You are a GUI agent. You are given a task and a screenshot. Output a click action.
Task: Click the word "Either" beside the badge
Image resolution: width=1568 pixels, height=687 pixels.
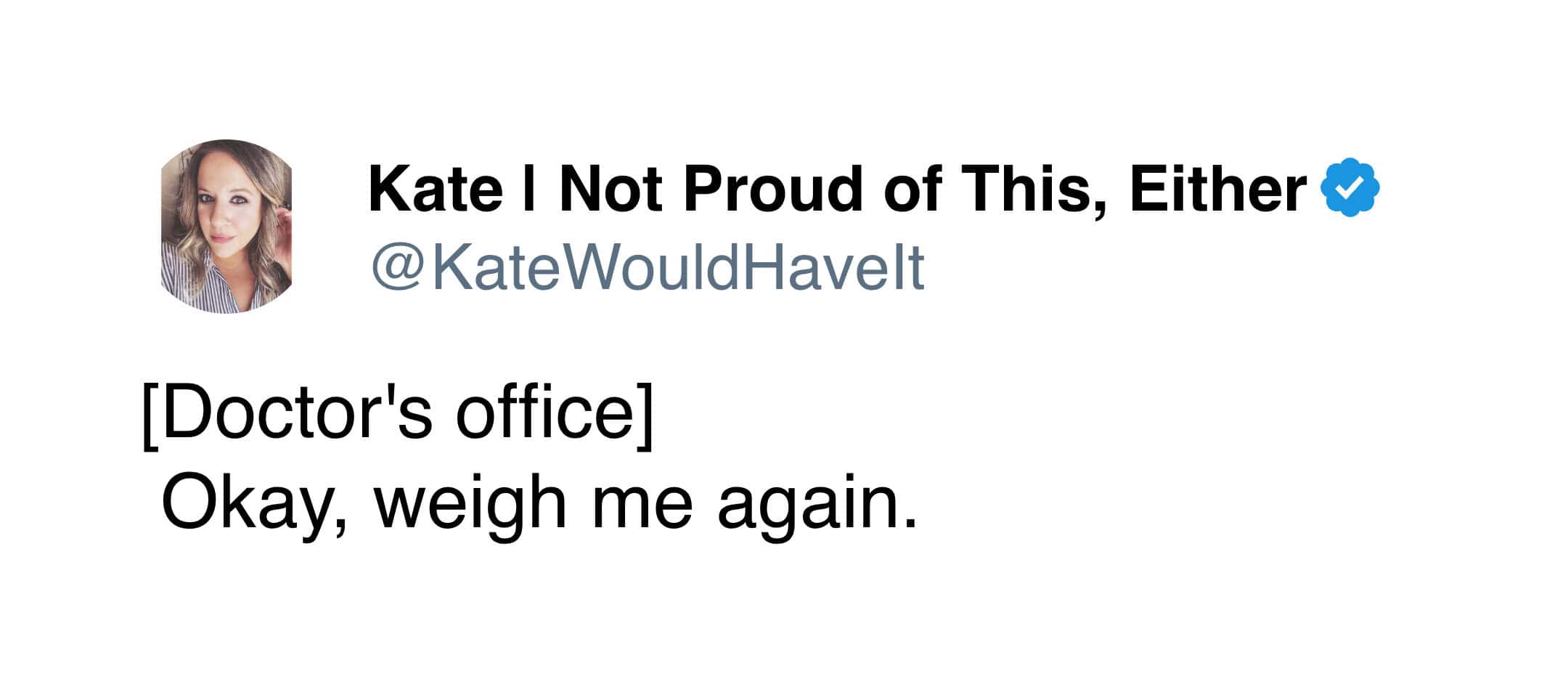coord(1217,189)
